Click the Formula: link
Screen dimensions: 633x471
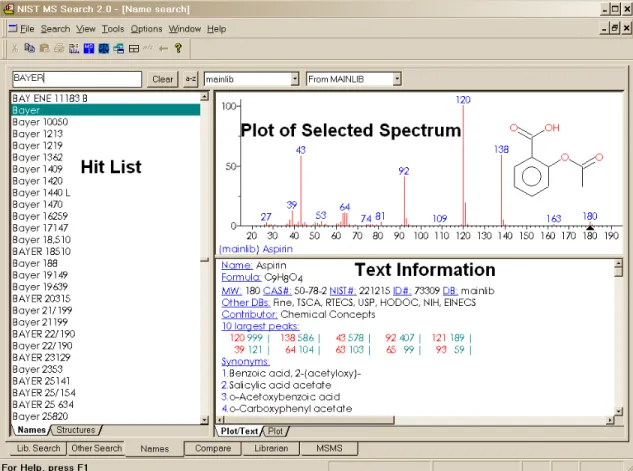(241, 277)
